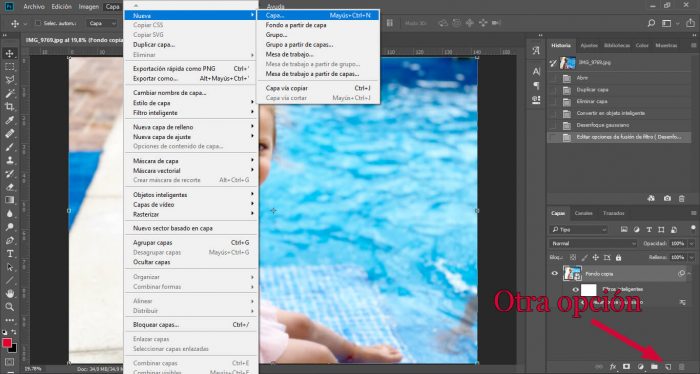Select the Hand tool
The height and width of the screenshot is (374, 700).
click(9, 294)
